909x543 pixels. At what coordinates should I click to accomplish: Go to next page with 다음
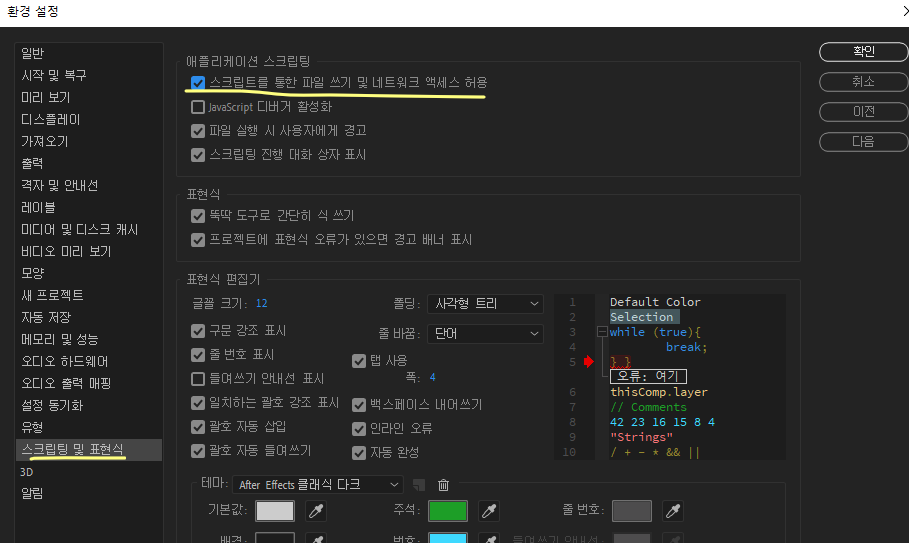(x=863, y=142)
